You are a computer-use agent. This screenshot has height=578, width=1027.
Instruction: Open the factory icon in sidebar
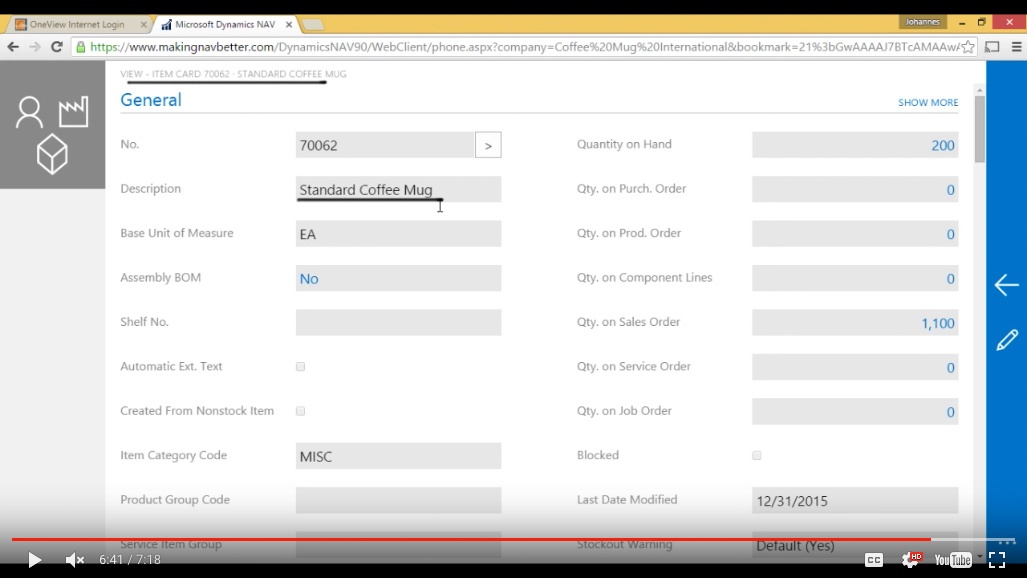point(73,112)
